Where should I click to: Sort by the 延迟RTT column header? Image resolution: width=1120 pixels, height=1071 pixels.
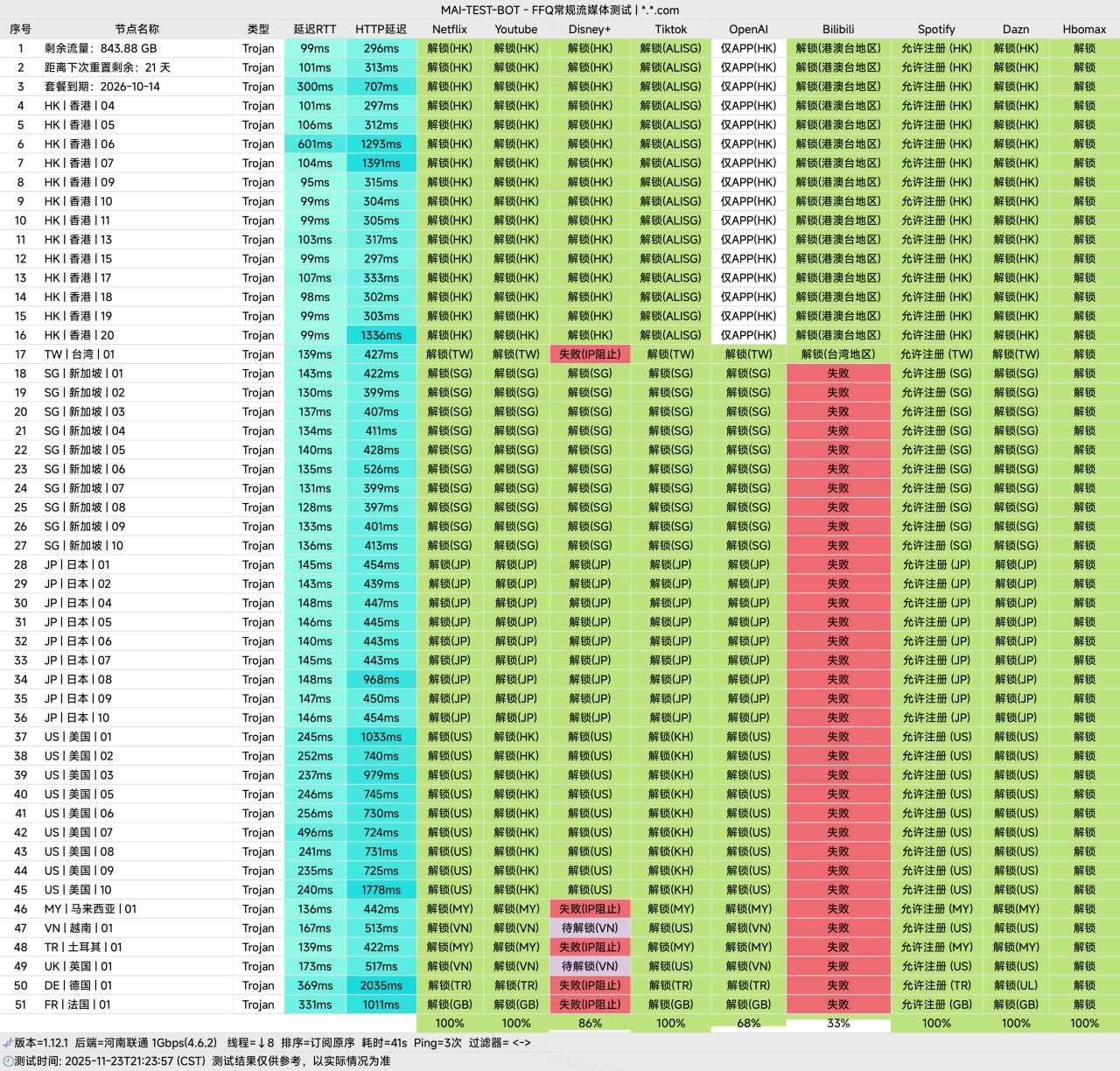coord(314,29)
